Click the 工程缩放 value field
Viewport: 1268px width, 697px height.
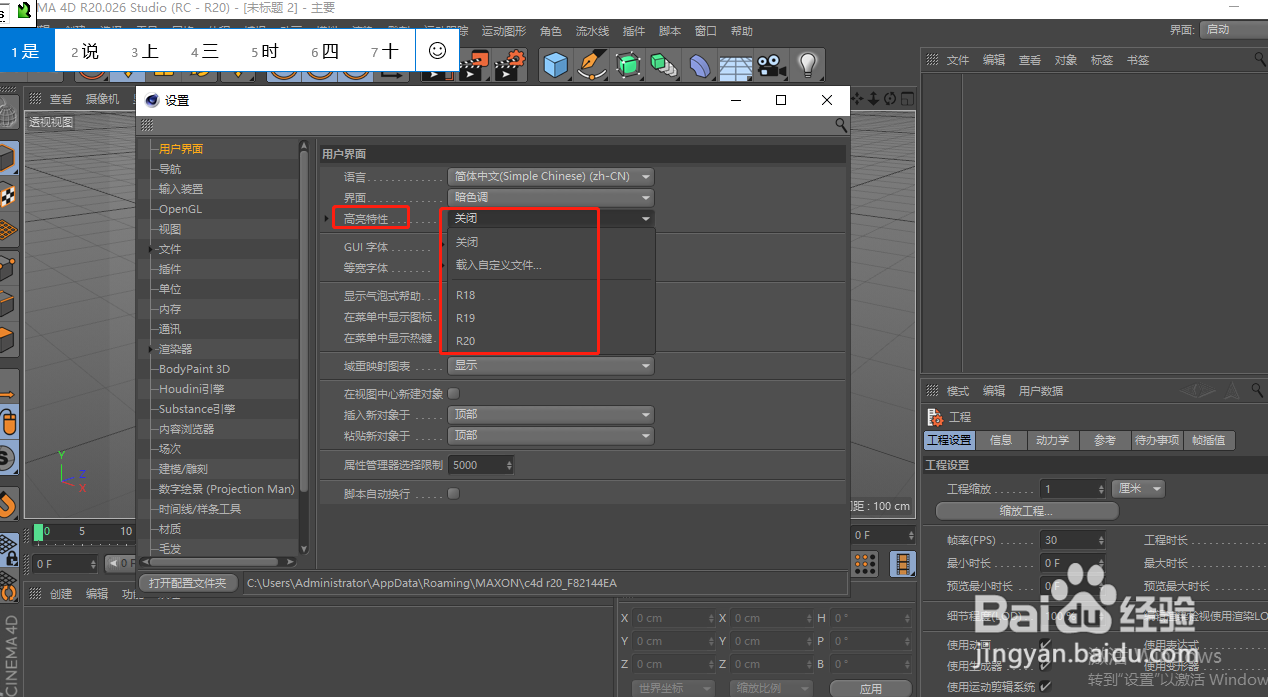1072,489
